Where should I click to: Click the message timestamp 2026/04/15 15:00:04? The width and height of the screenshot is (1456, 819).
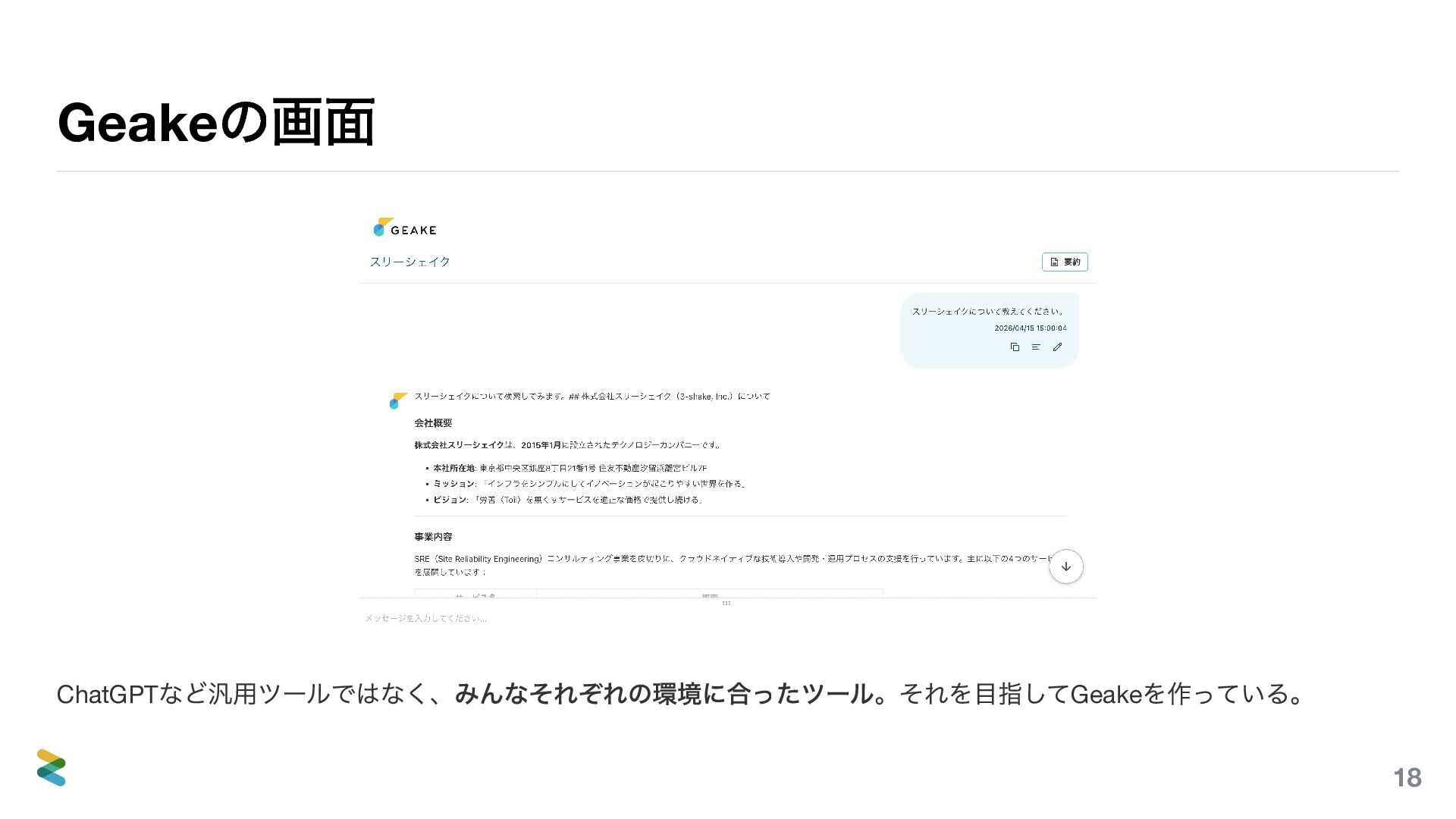(x=1030, y=328)
